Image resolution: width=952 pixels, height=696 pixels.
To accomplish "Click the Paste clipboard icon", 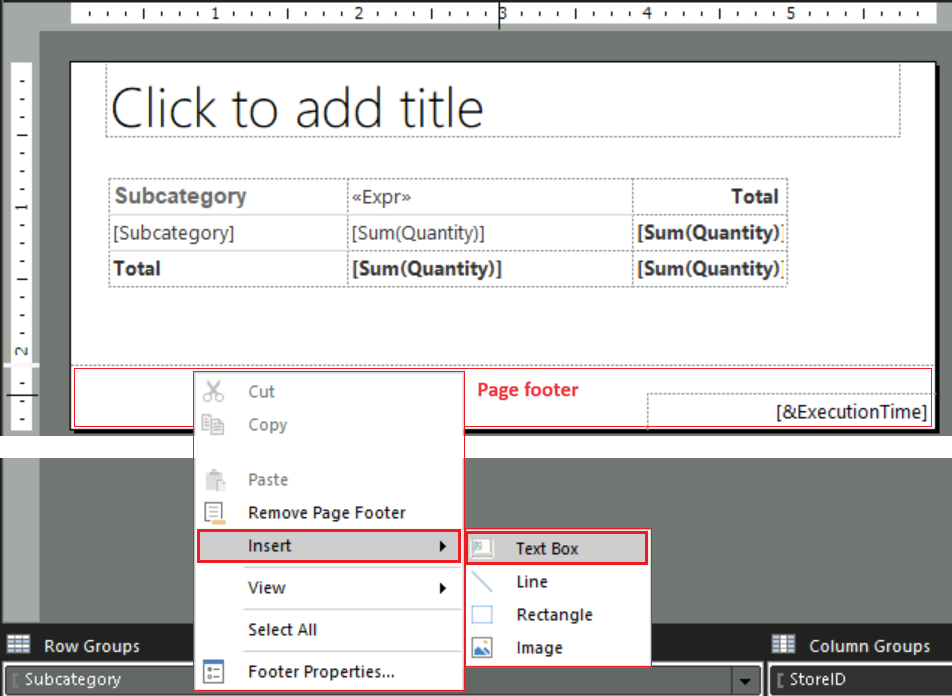I will [215, 479].
